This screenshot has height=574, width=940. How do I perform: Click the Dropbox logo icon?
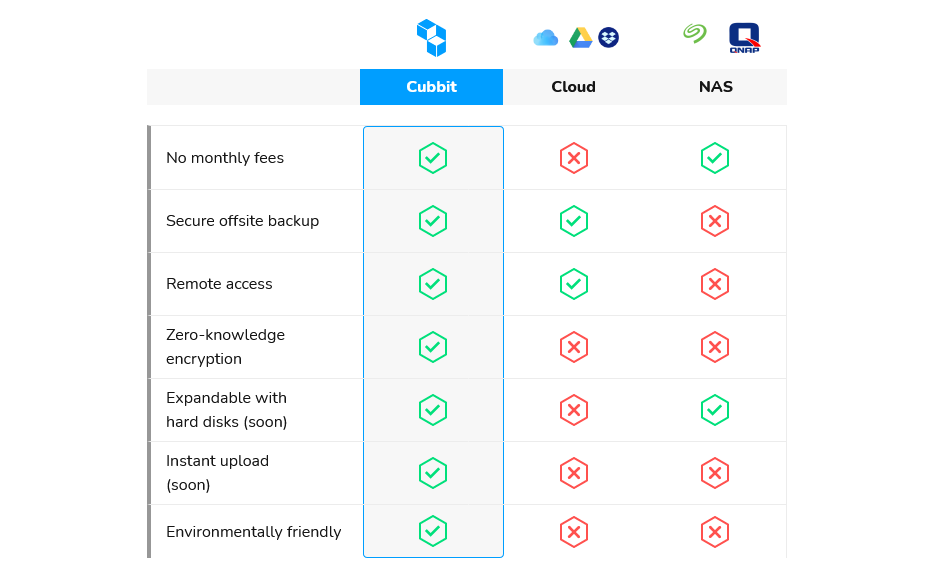pyautogui.click(x=608, y=38)
